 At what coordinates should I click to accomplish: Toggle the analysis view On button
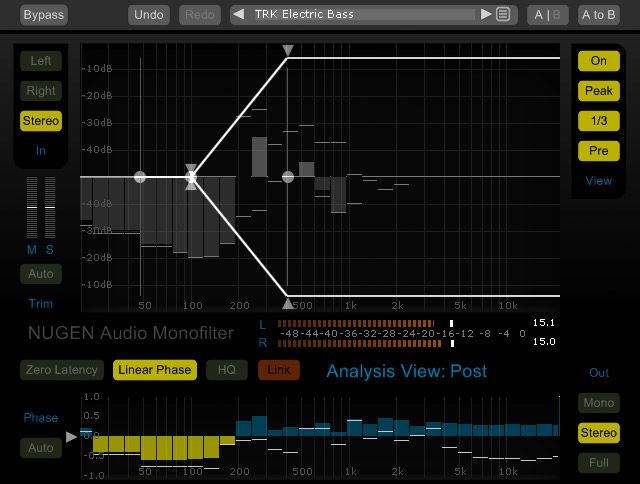click(598, 61)
